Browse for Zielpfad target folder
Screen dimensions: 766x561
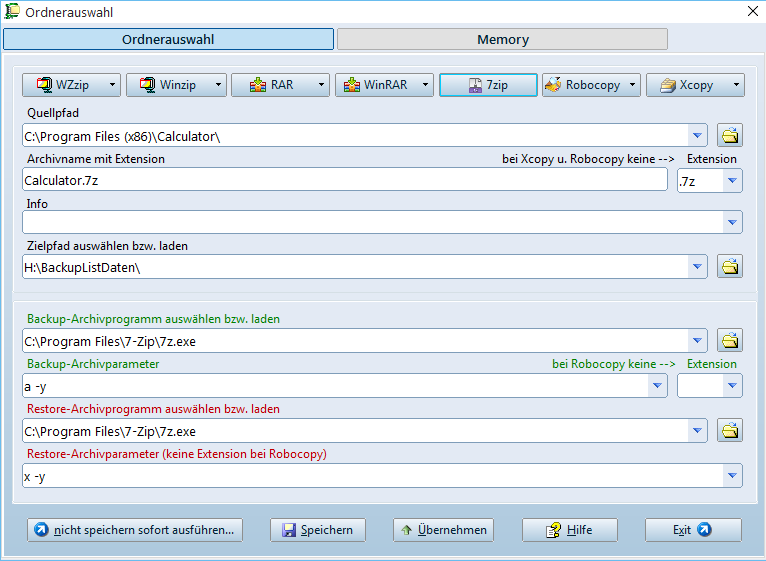(730, 266)
